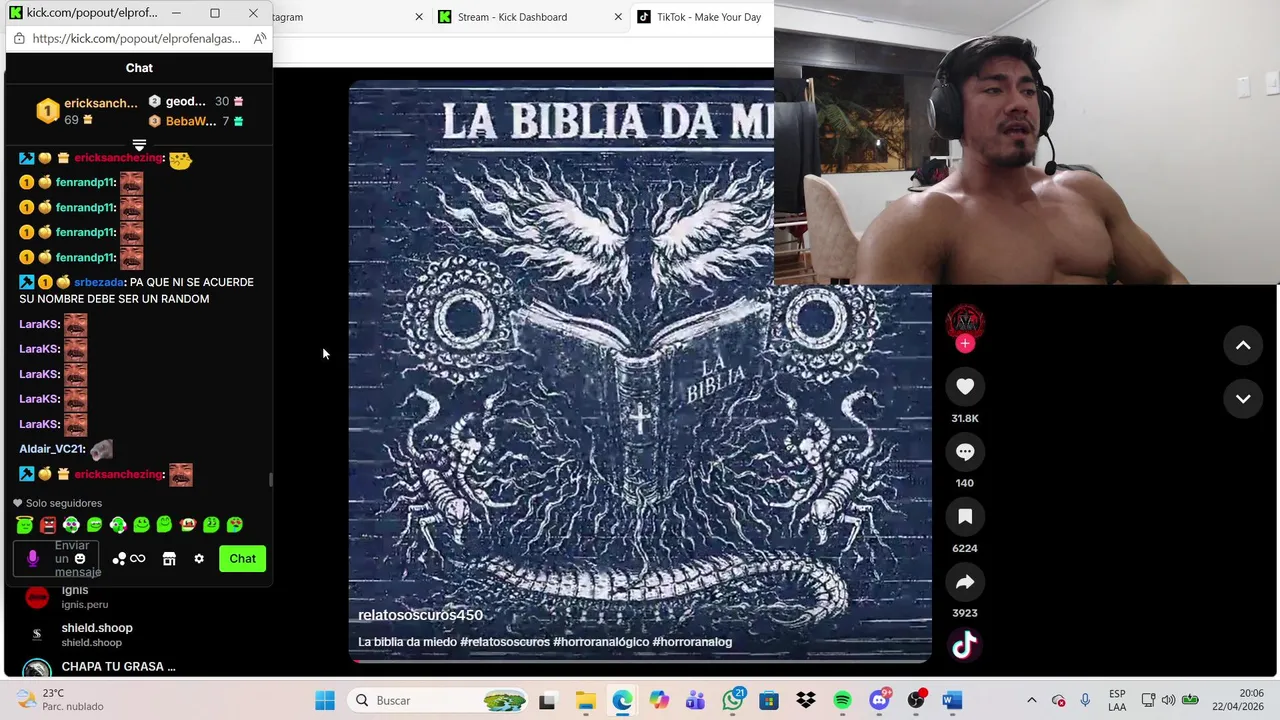
Task: Click the kick.com popout URL address bar
Action: pos(136,38)
